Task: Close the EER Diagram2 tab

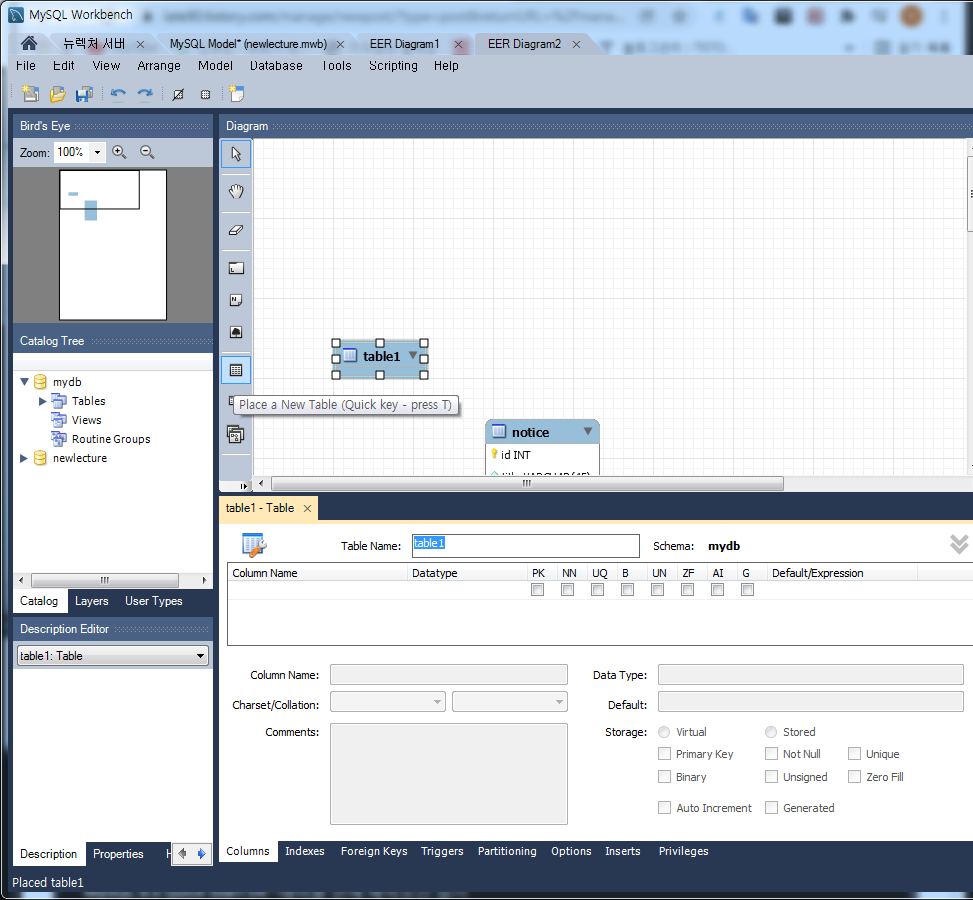Action: [576, 44]
